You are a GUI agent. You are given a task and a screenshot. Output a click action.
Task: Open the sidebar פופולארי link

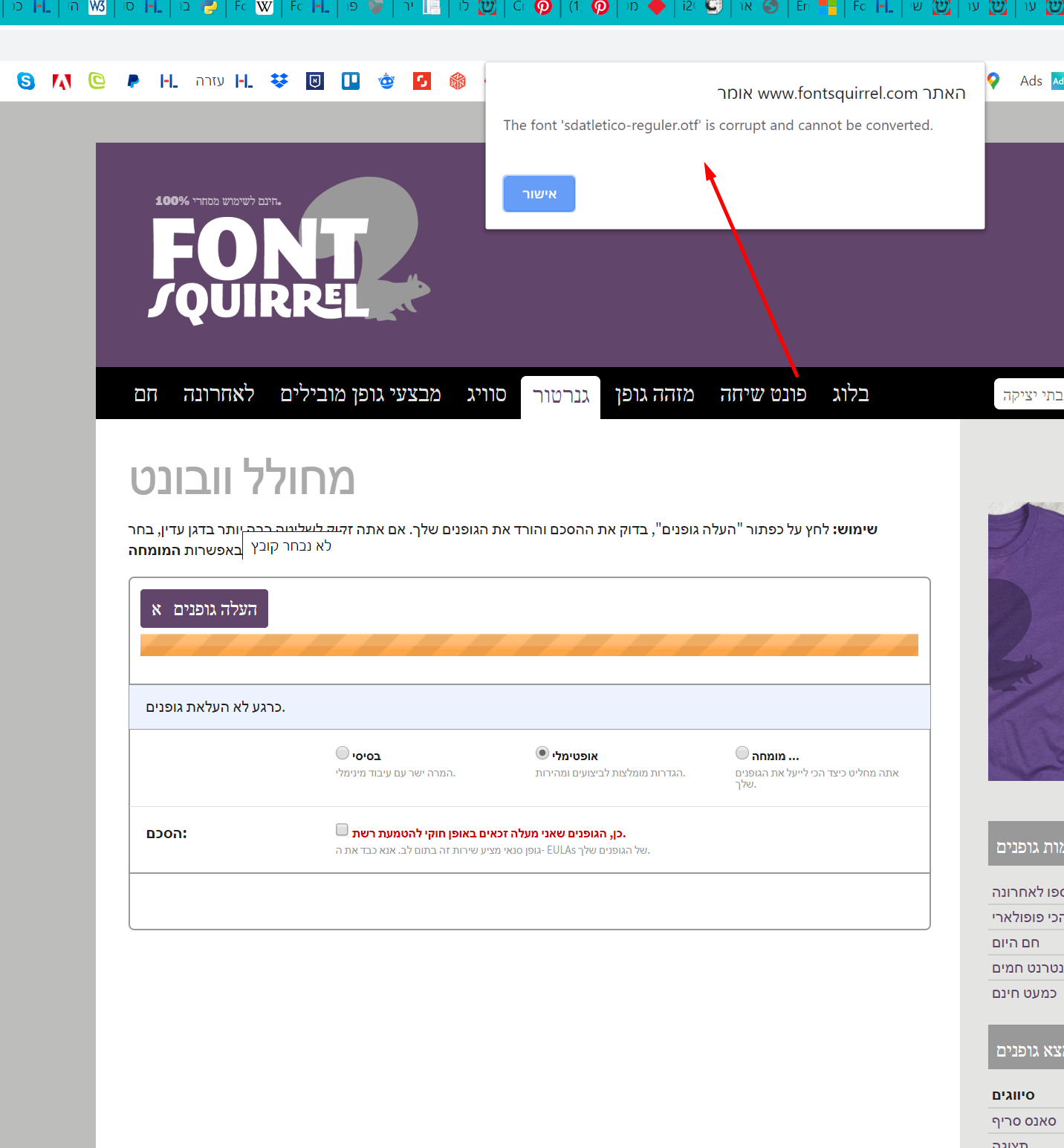click(1028, 917)
